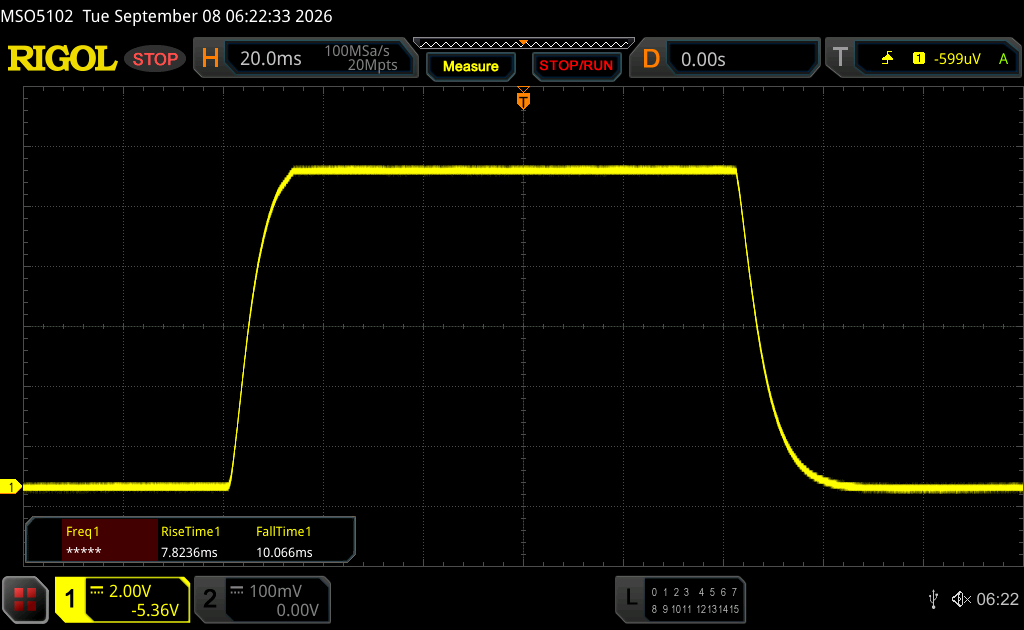Open the 20.0ms timebase scale setting
Viewport: 1024px width, 630px height.
(x=271, y=59)
